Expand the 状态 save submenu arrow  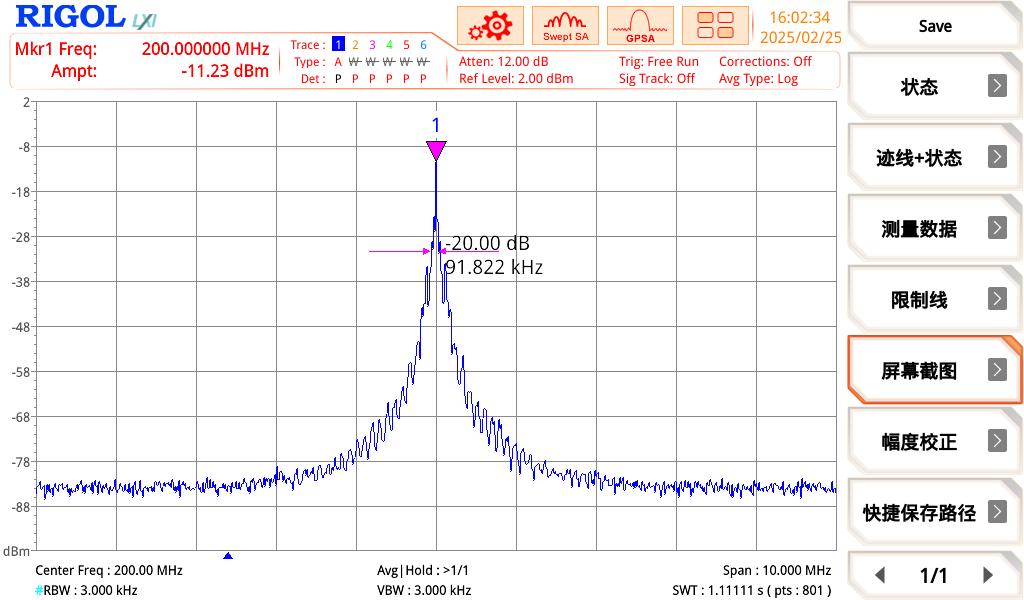click(x=997, y=86)
